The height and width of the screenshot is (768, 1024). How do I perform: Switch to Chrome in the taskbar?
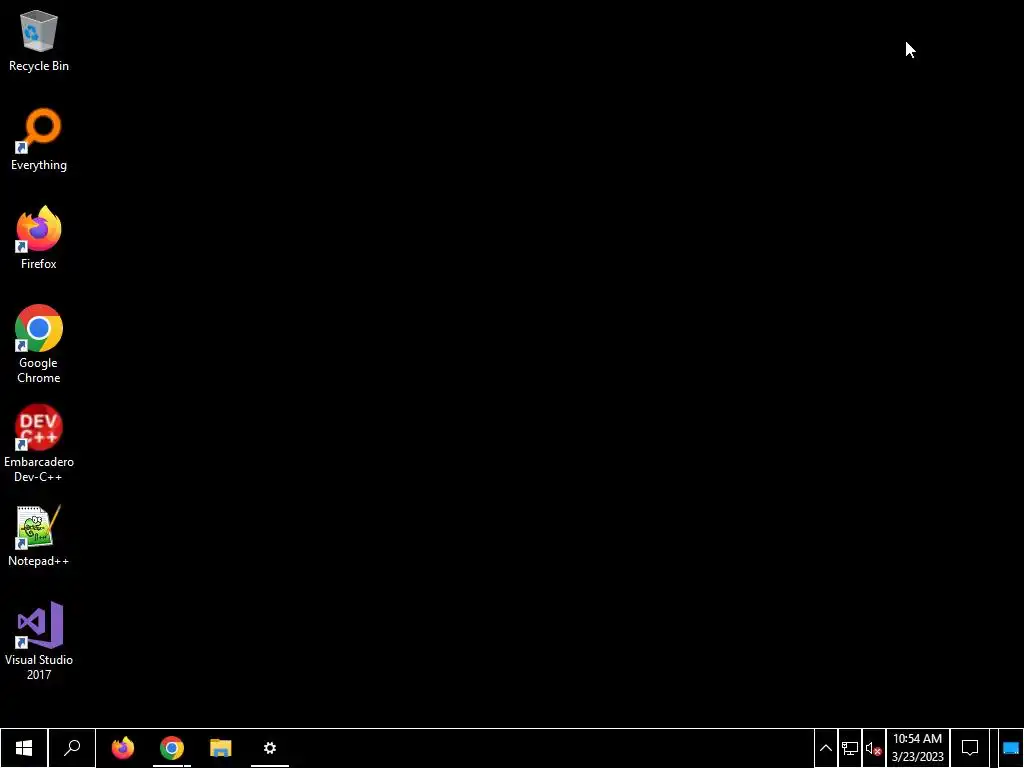(x=172, y=748)
